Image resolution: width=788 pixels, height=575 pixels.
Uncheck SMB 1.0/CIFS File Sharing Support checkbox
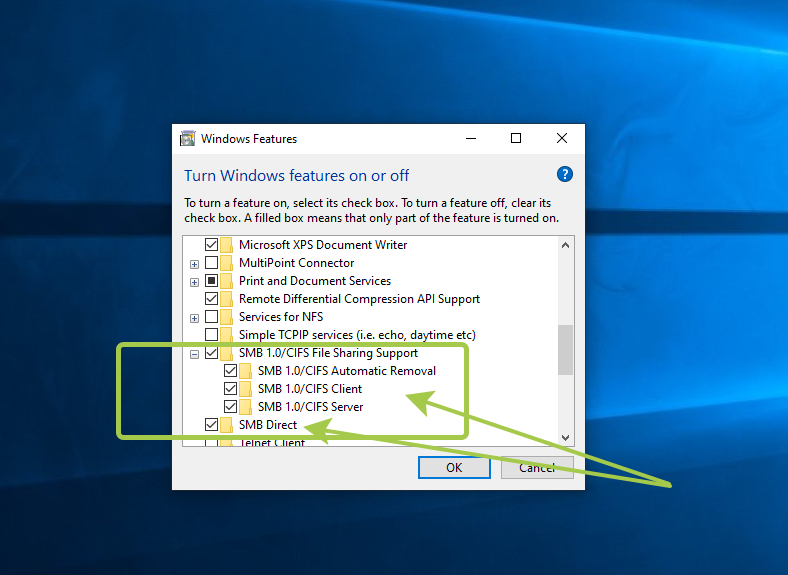click(x=212, y=353)
